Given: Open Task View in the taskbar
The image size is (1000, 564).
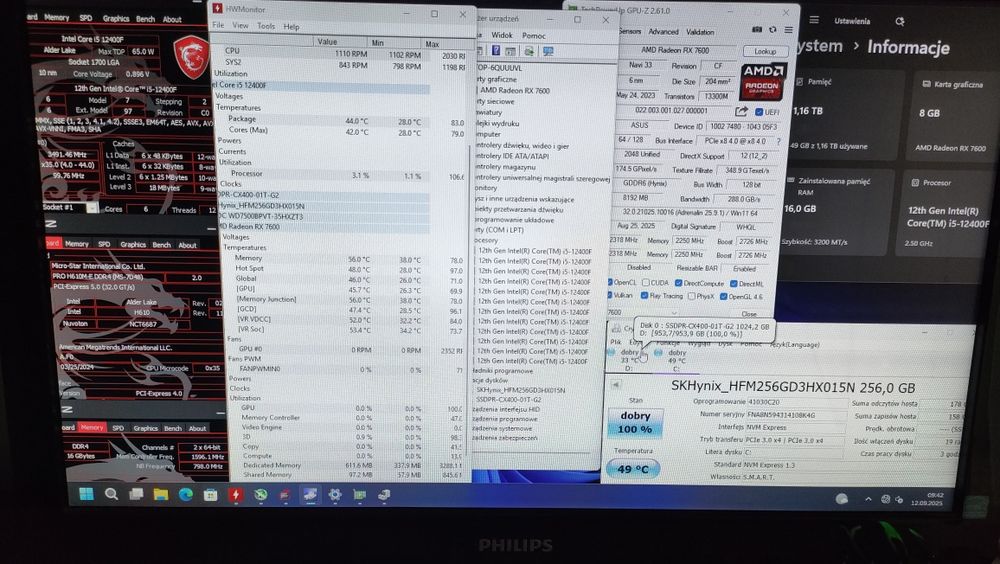Looking at the screenshot, I should (136, 494).
